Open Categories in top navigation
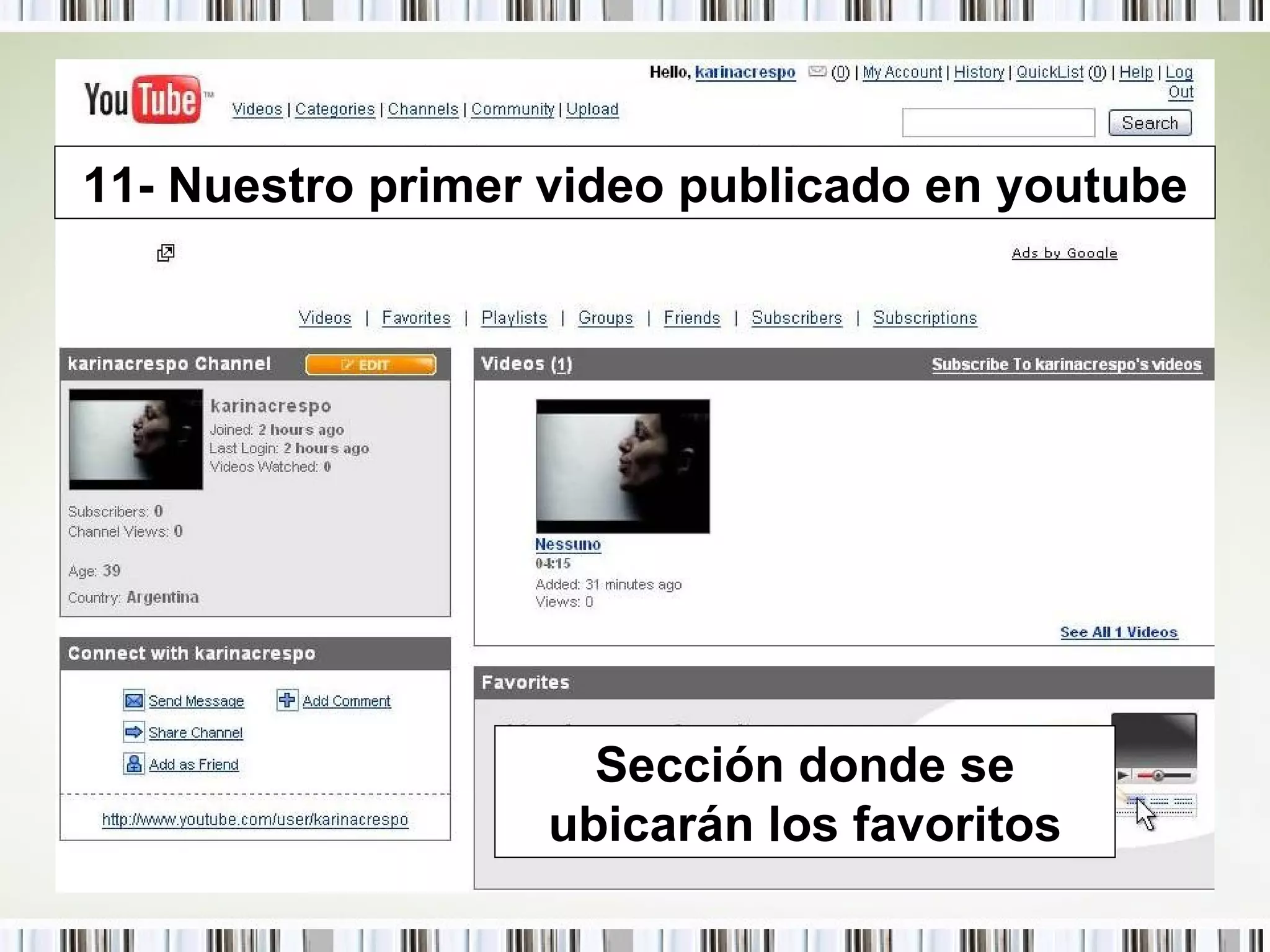 pyautogui.click(x=335, y=109)
